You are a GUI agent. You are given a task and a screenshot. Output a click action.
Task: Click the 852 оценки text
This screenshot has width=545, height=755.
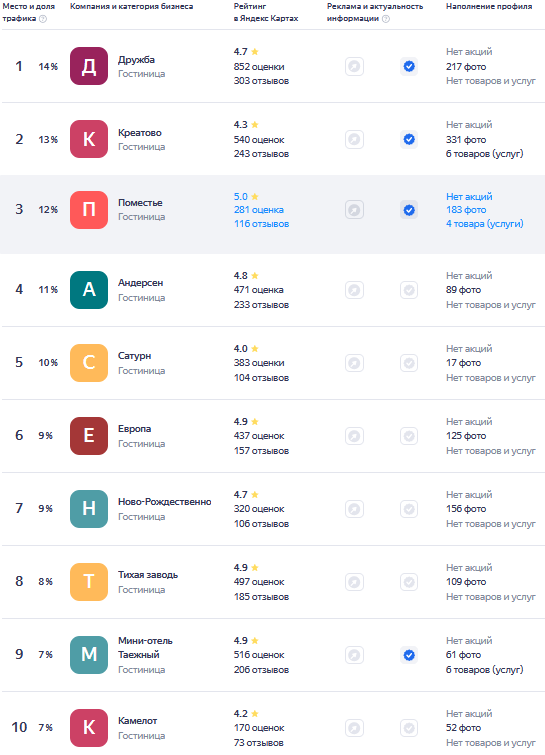pos(259,67)
